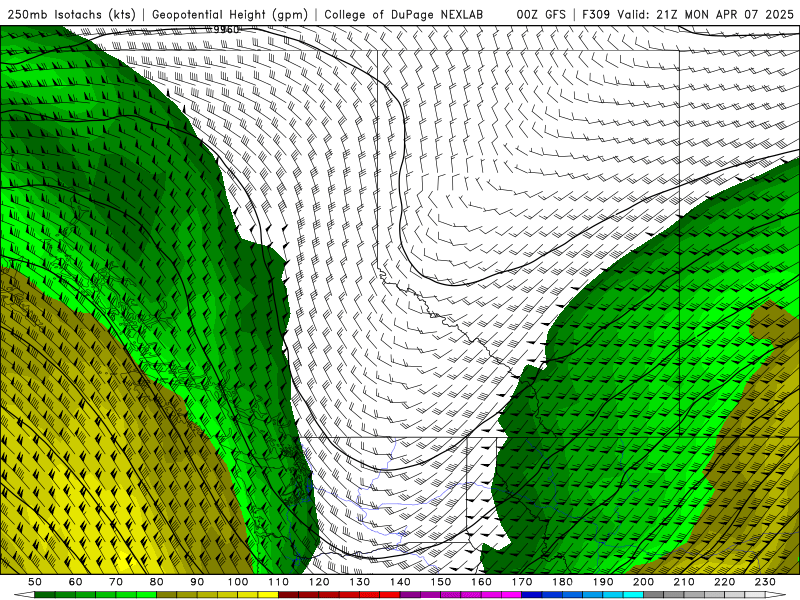Click the '70' color bar label
The width and height of the screenshot is (800, 600).
pyautogui.click(x=116, y=582)
